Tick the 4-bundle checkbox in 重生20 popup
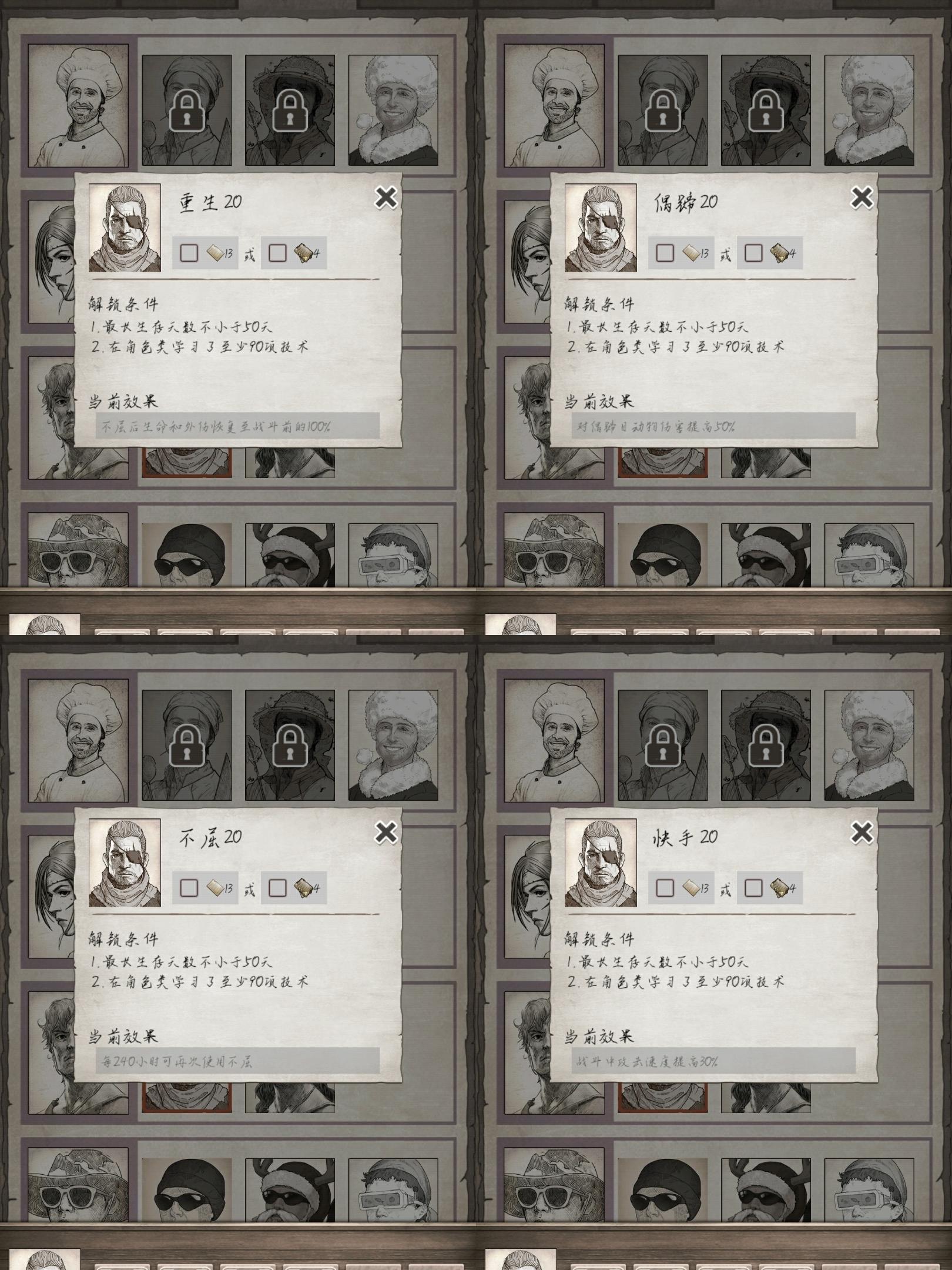The image size is (952, 1270). [277, 253]
